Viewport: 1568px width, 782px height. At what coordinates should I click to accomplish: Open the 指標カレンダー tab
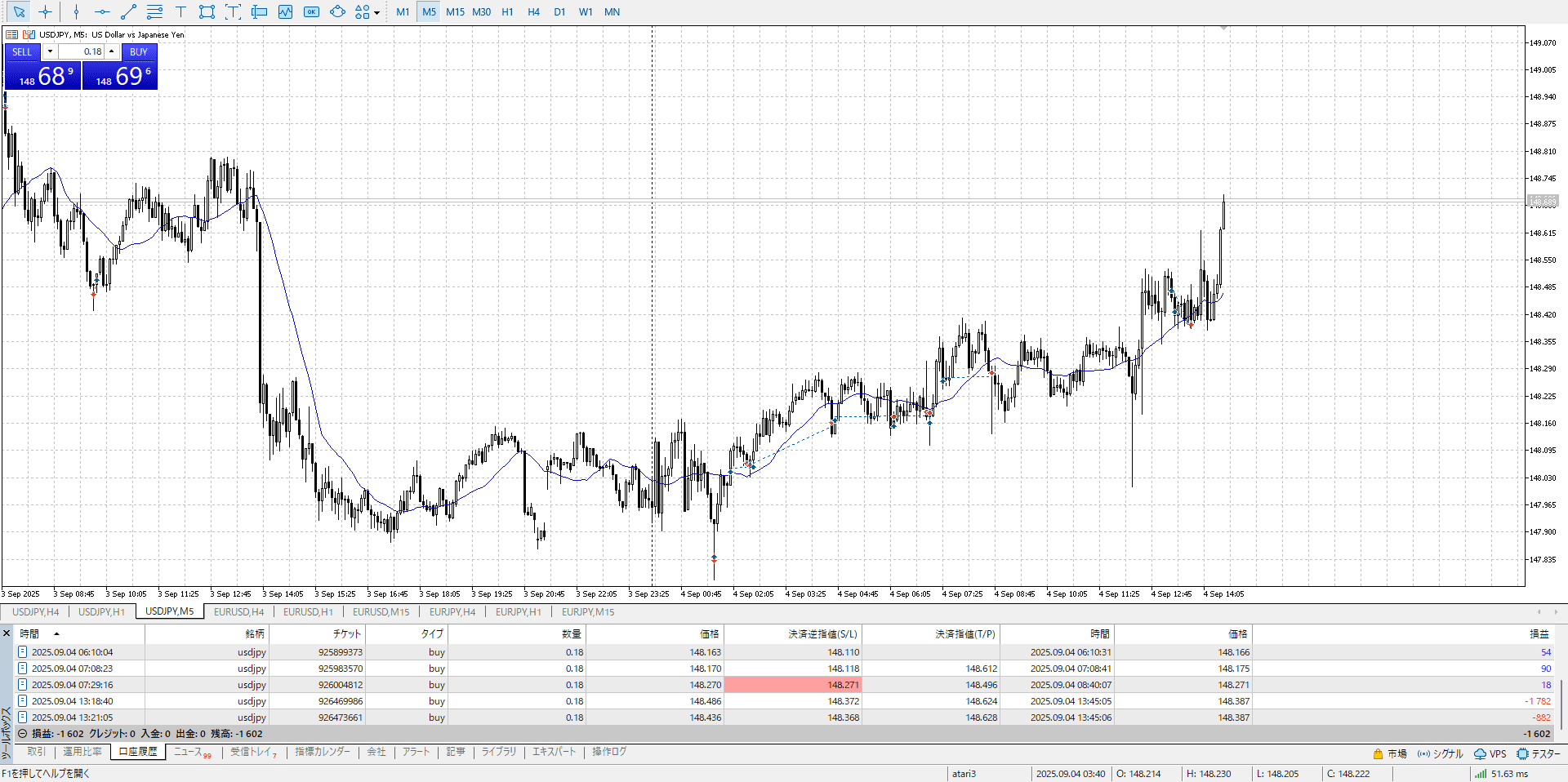323,752
